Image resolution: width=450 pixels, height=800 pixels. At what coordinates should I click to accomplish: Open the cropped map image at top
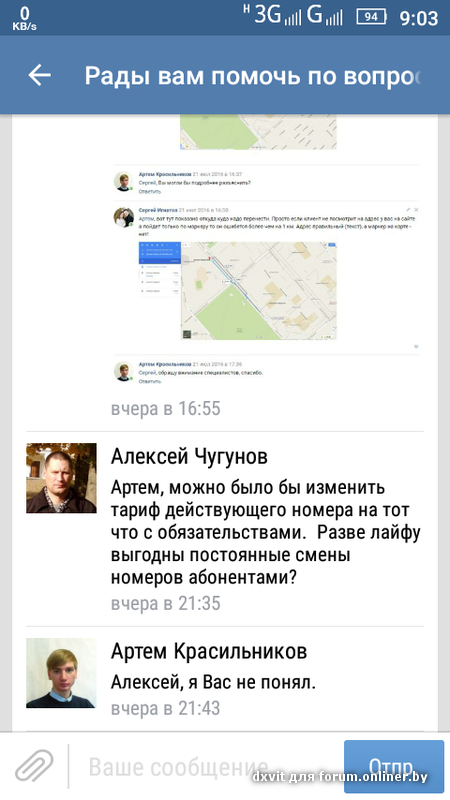(x=258, y=132)
